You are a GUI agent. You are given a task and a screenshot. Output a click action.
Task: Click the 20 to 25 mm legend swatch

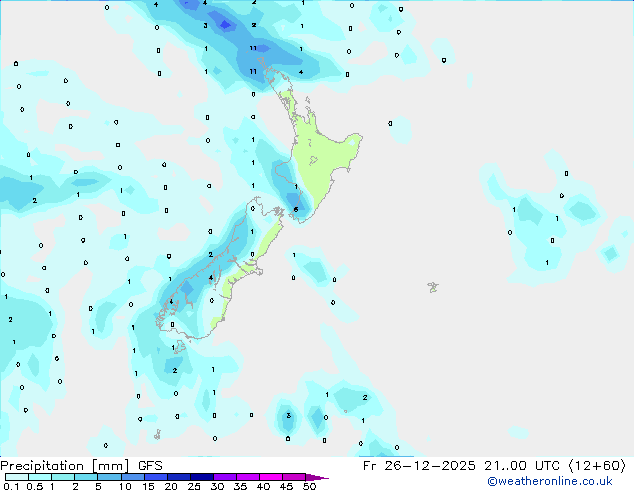(x=178, y=477)
